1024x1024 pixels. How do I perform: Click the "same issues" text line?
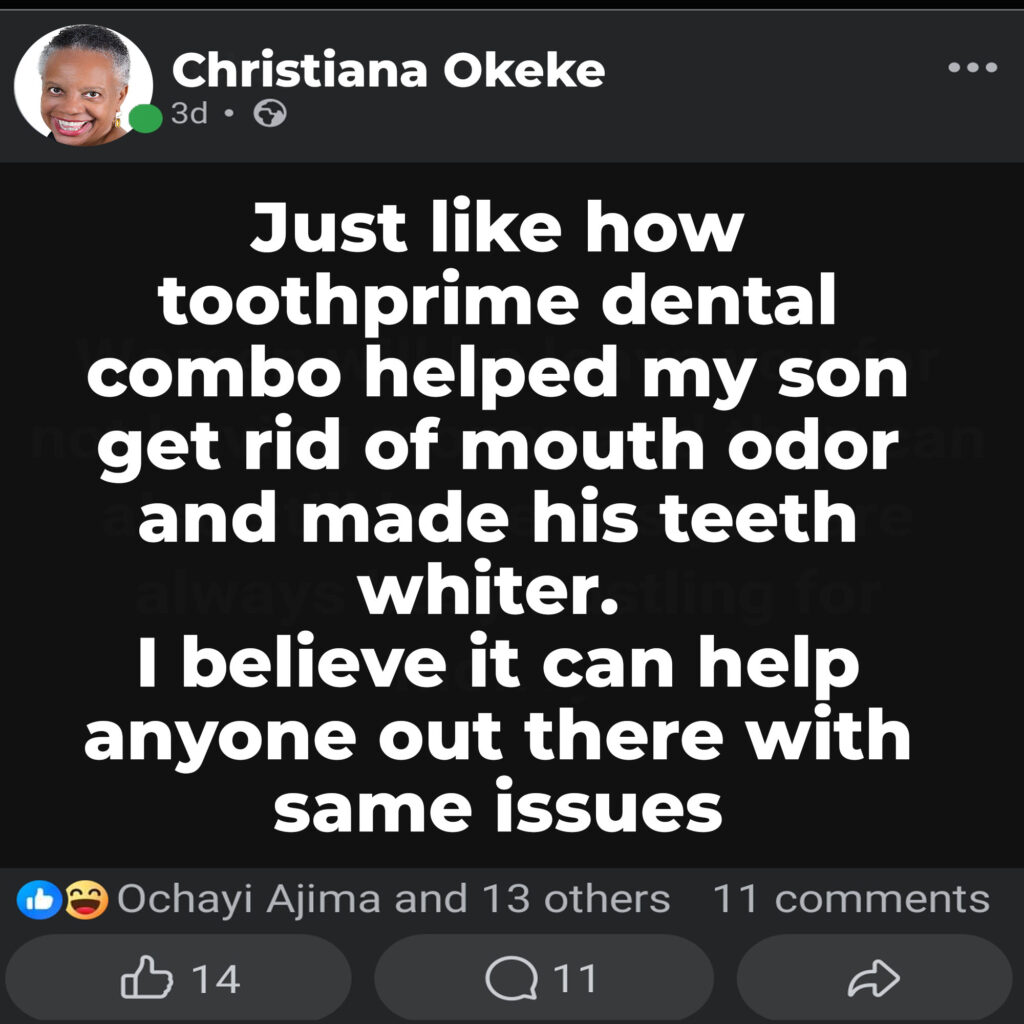click(x=497, y=807)
